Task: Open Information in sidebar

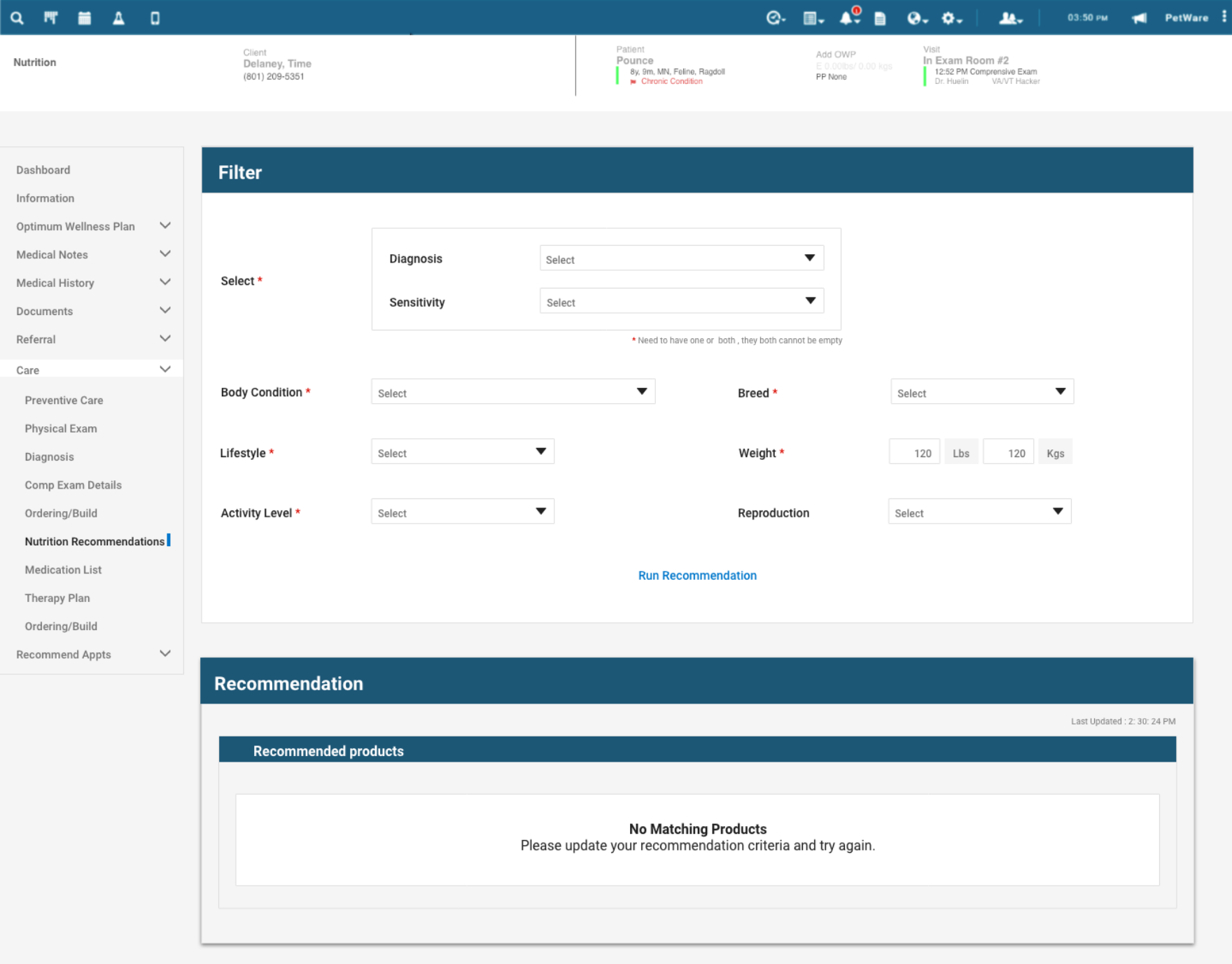Action: point(45,198)
